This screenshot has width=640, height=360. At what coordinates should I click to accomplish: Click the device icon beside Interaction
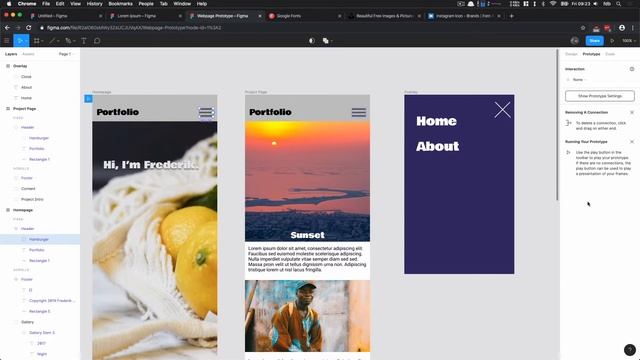click(x=632, y=69)
